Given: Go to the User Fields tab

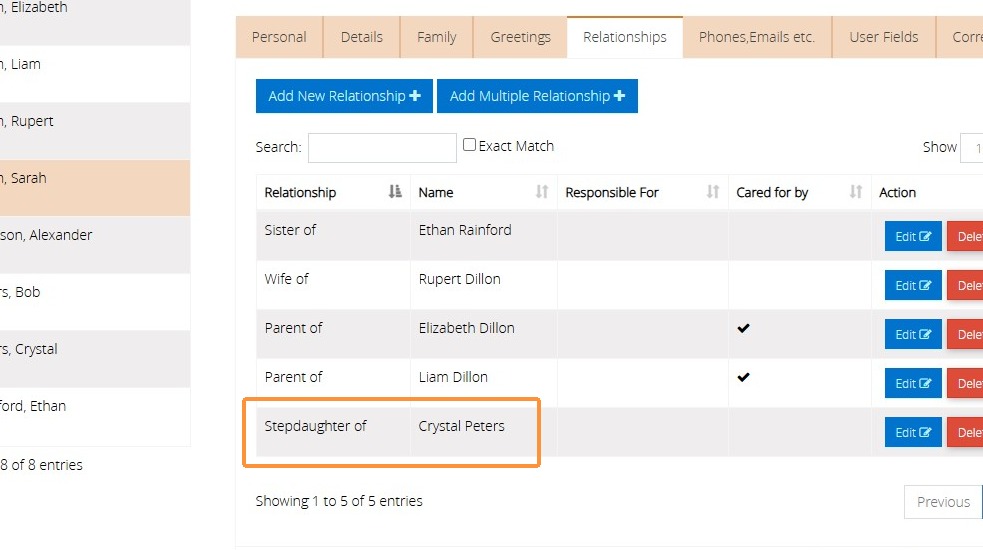Looking at the screenshot, I should pos(883,38).
